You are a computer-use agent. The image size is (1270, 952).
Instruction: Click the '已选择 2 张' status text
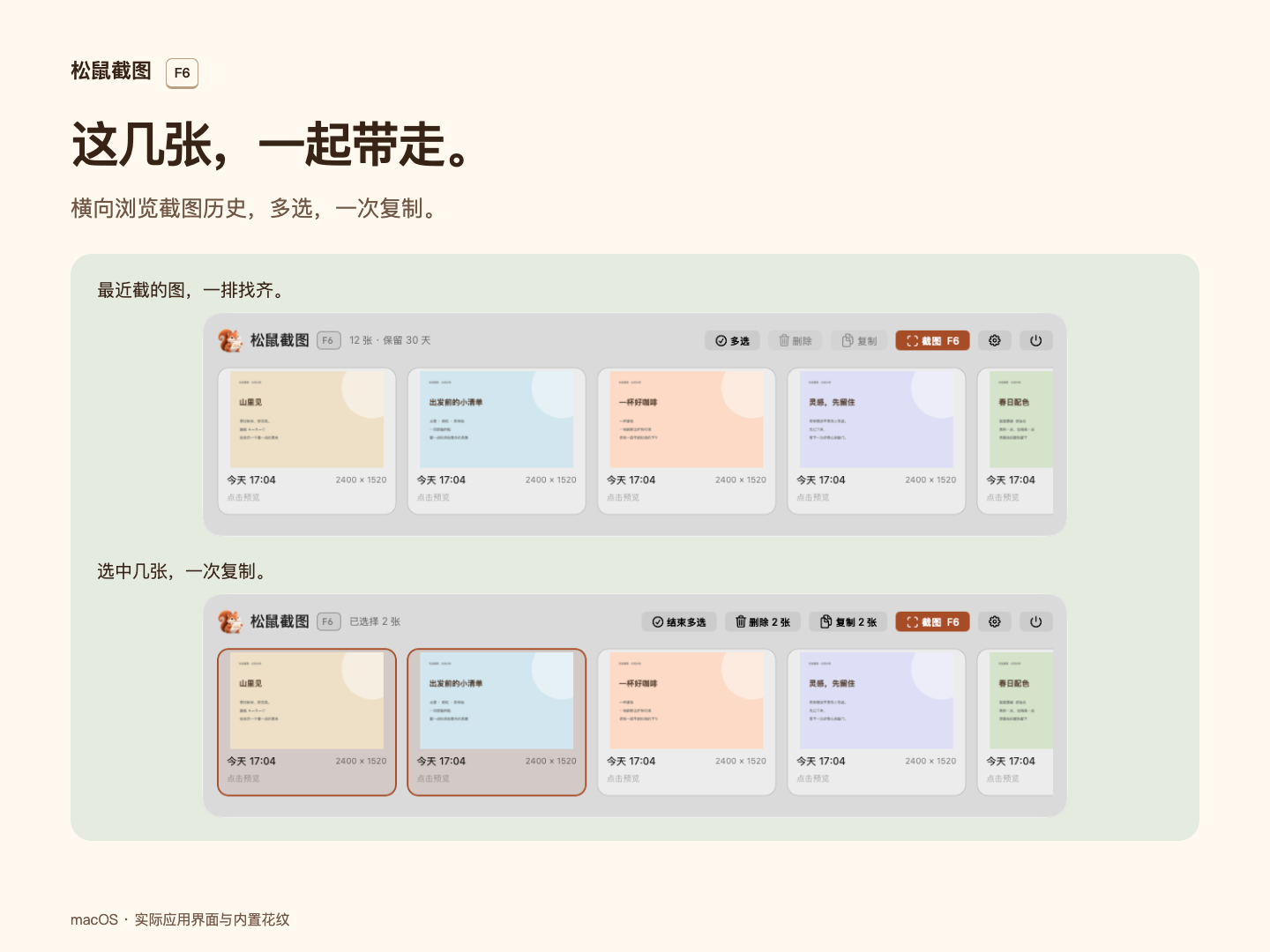[375, 621]
